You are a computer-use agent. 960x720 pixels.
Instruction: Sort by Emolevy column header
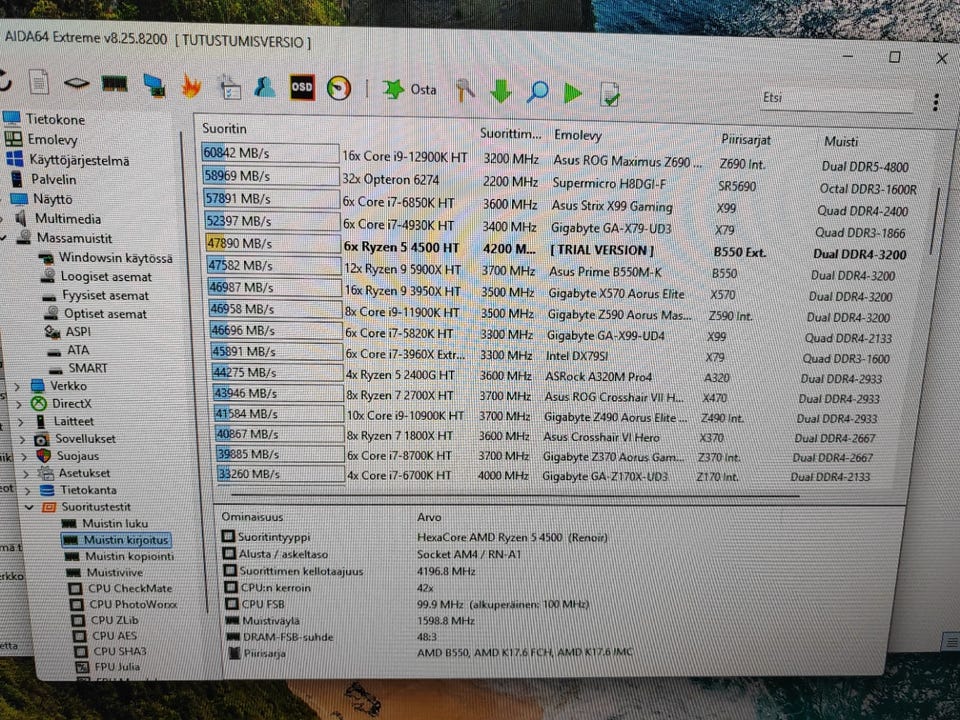pos(577,135)
